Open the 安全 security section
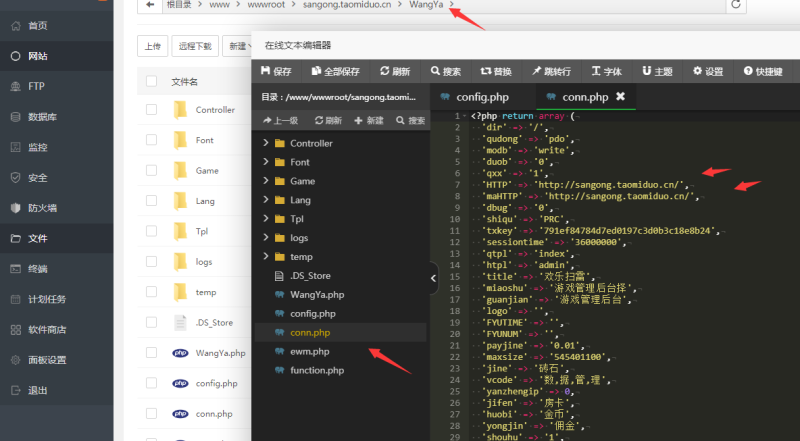This screenshot has height=441, width=800. coord(56,178)
